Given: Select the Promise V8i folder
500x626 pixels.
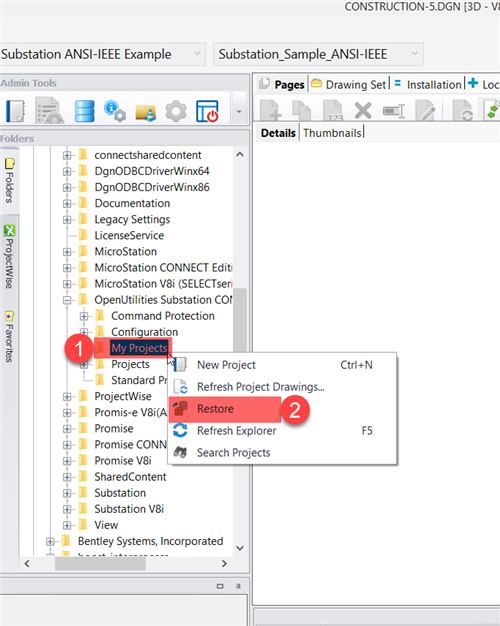Looking at the screenshot, I should click(123, 461).
